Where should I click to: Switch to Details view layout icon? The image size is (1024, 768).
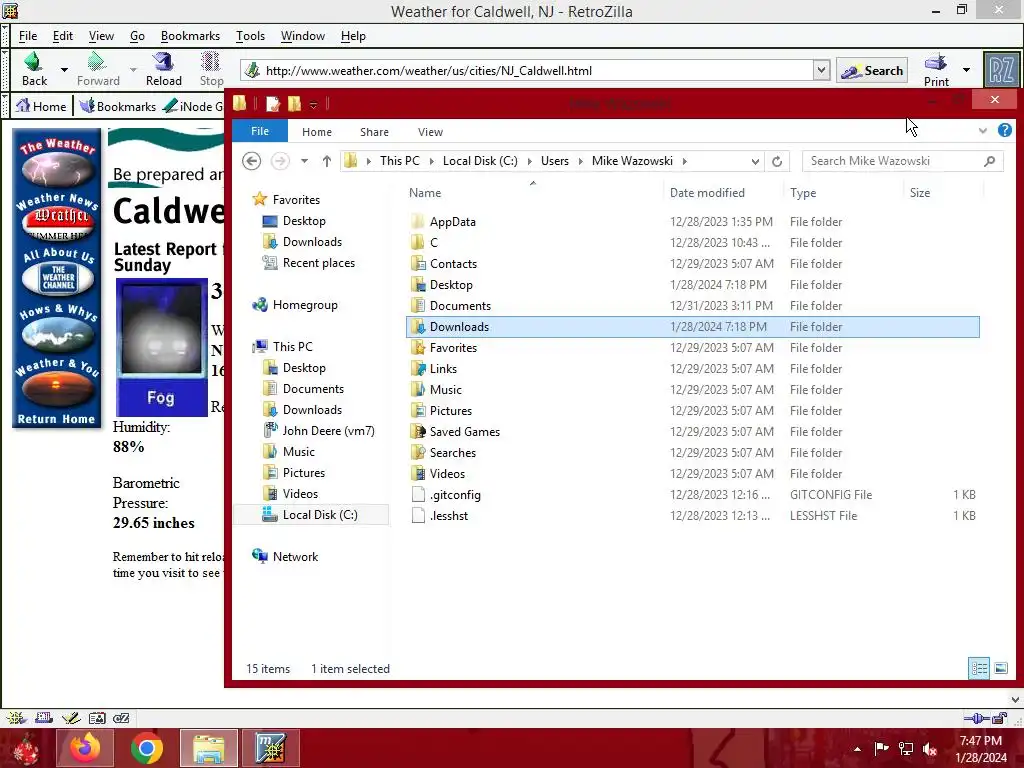pyautogui.click(x=979, y=668)
